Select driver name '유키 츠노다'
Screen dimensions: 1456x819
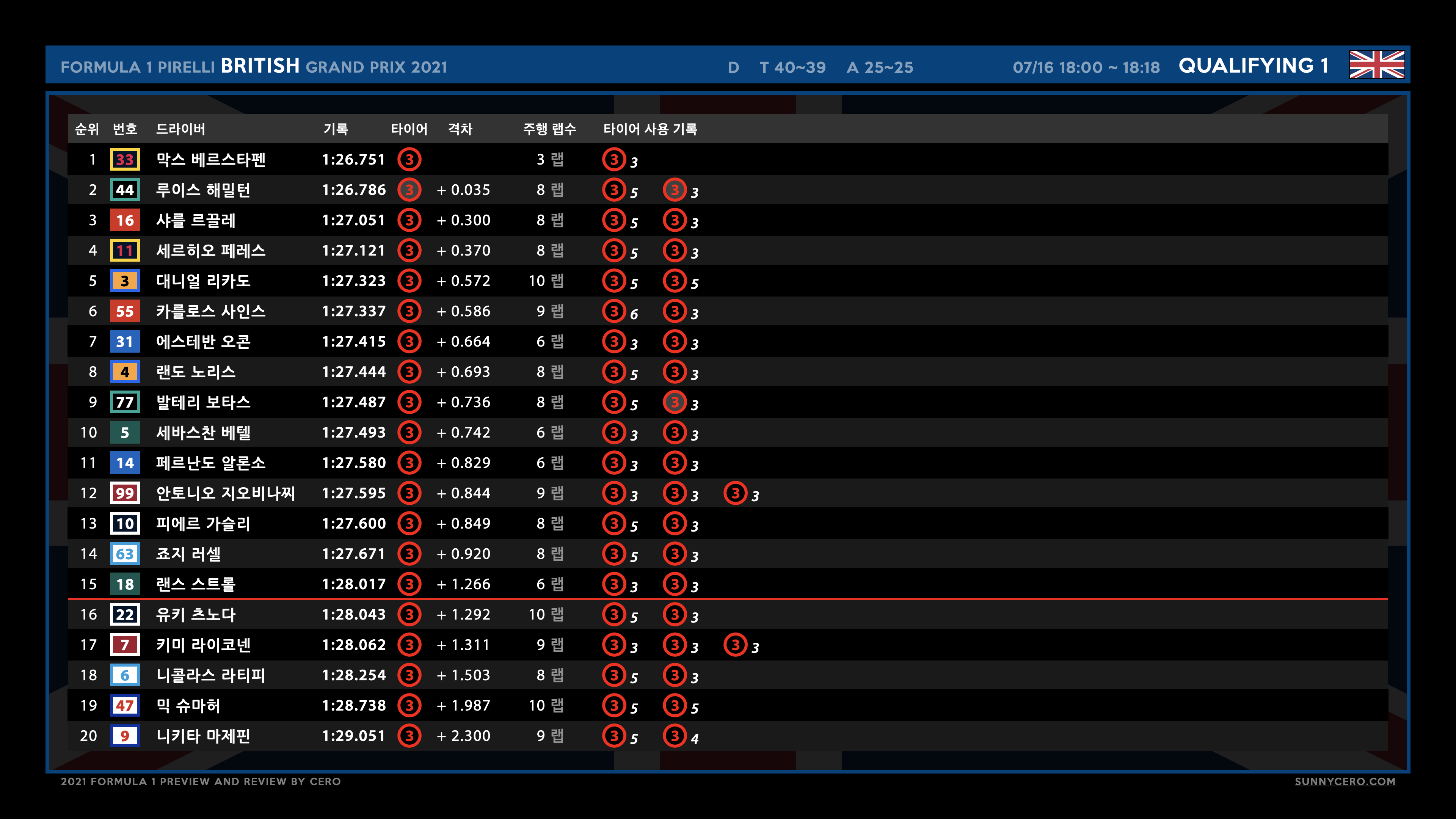point(196,614)
